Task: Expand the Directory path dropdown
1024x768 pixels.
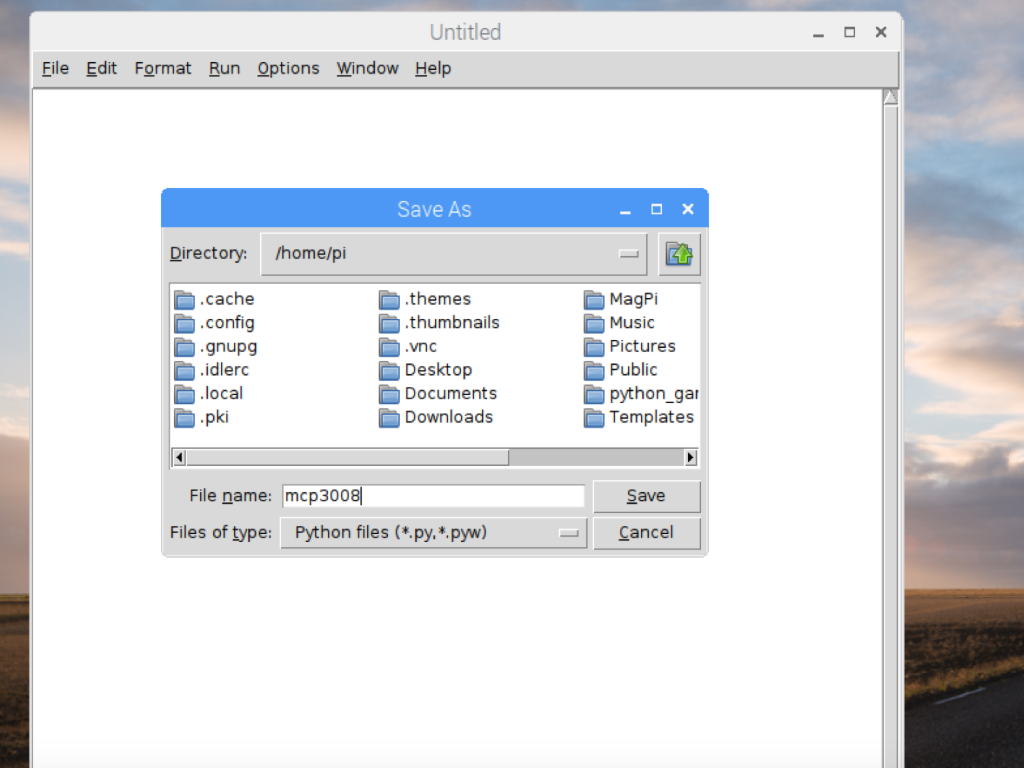Action: click(x=454, y=254)
